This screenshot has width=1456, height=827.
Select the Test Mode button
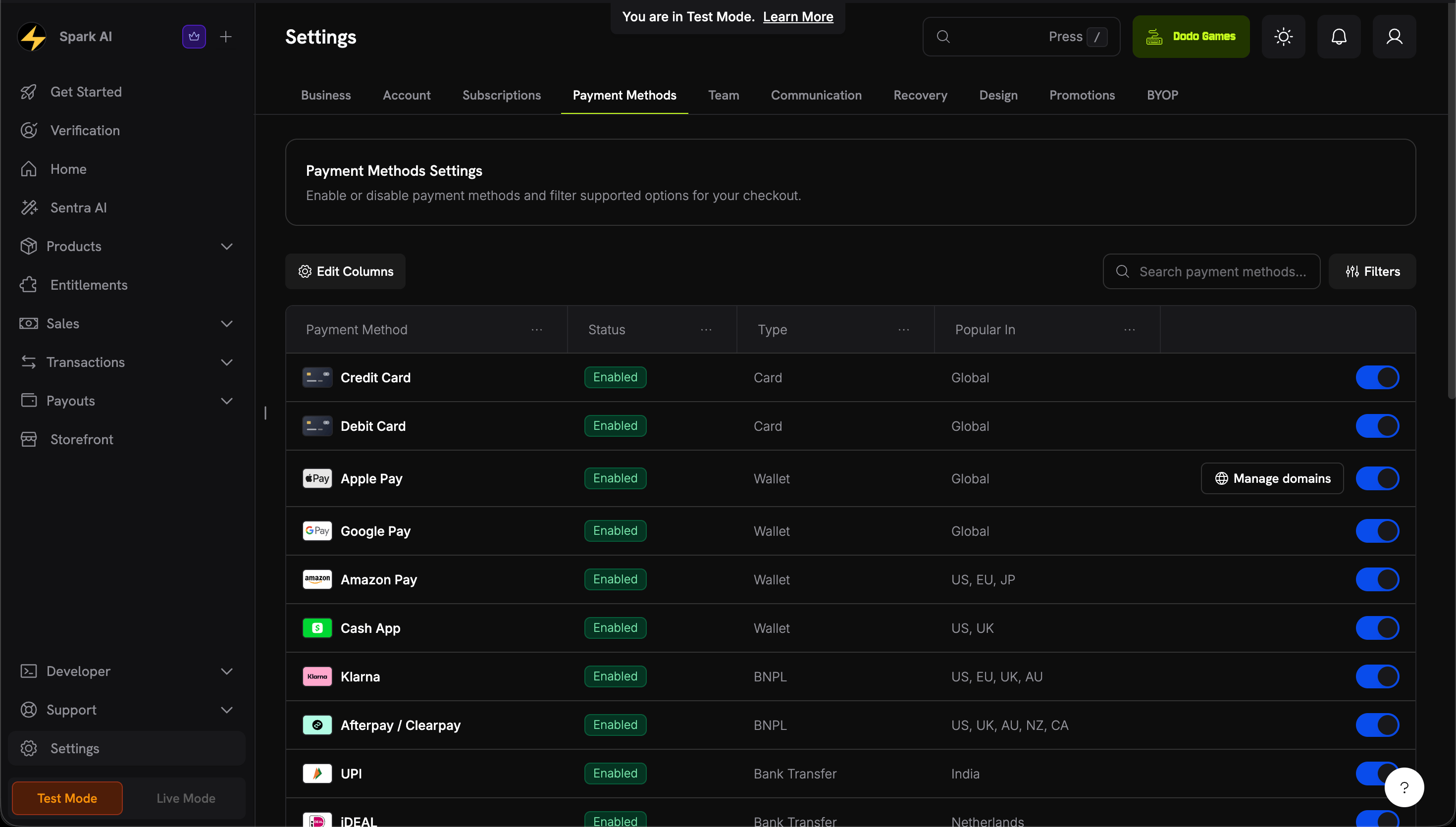click(x=67, y=799)
